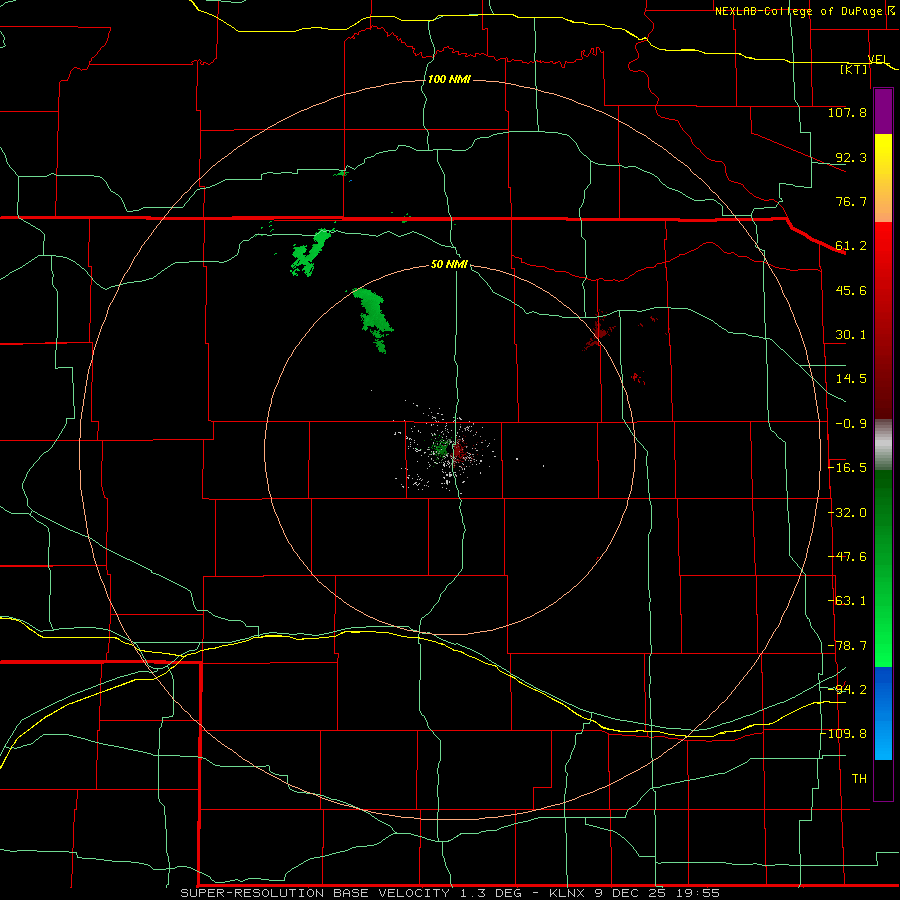
Task: Pick the yellow segment of velocity scale
Action: tap(883, 161)
